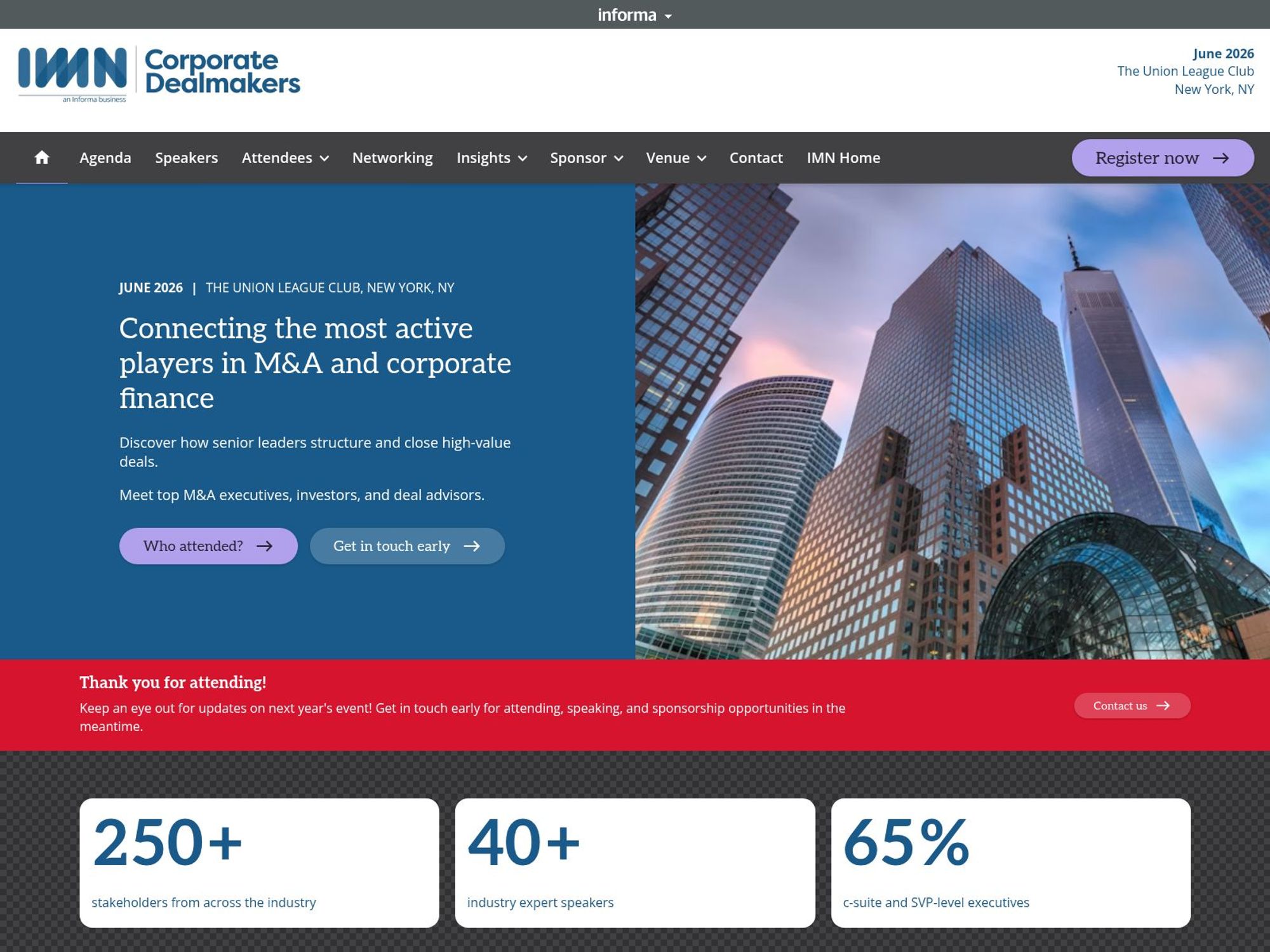The height and width of the screenshot is (952, 1270).
Task: Click the arrow icon on Register now
Action: (x=1222, y=158)
